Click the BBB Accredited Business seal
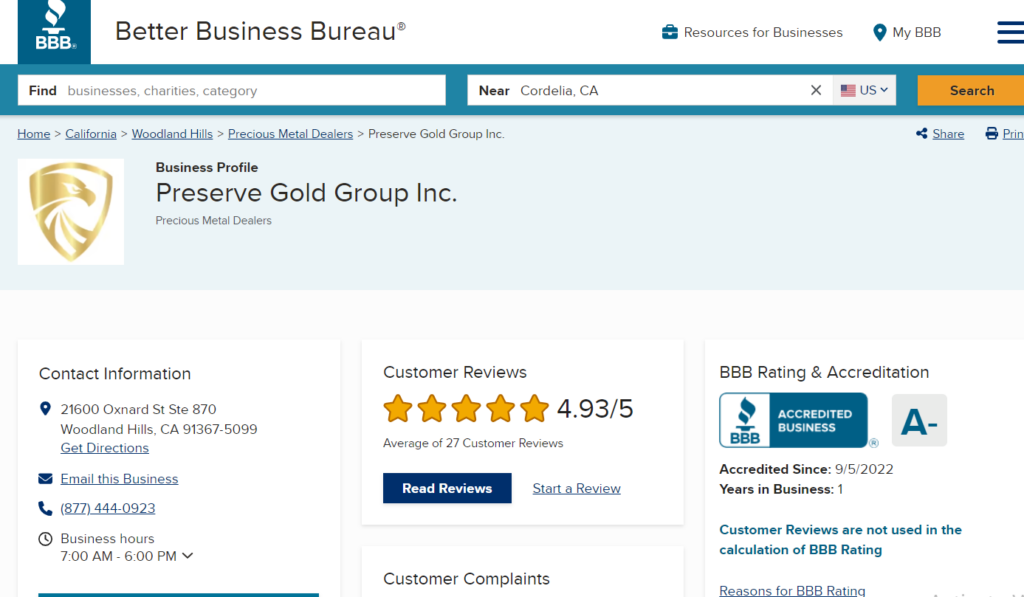The width and height of the screenshot is (1024, 597). coord(793,420)
